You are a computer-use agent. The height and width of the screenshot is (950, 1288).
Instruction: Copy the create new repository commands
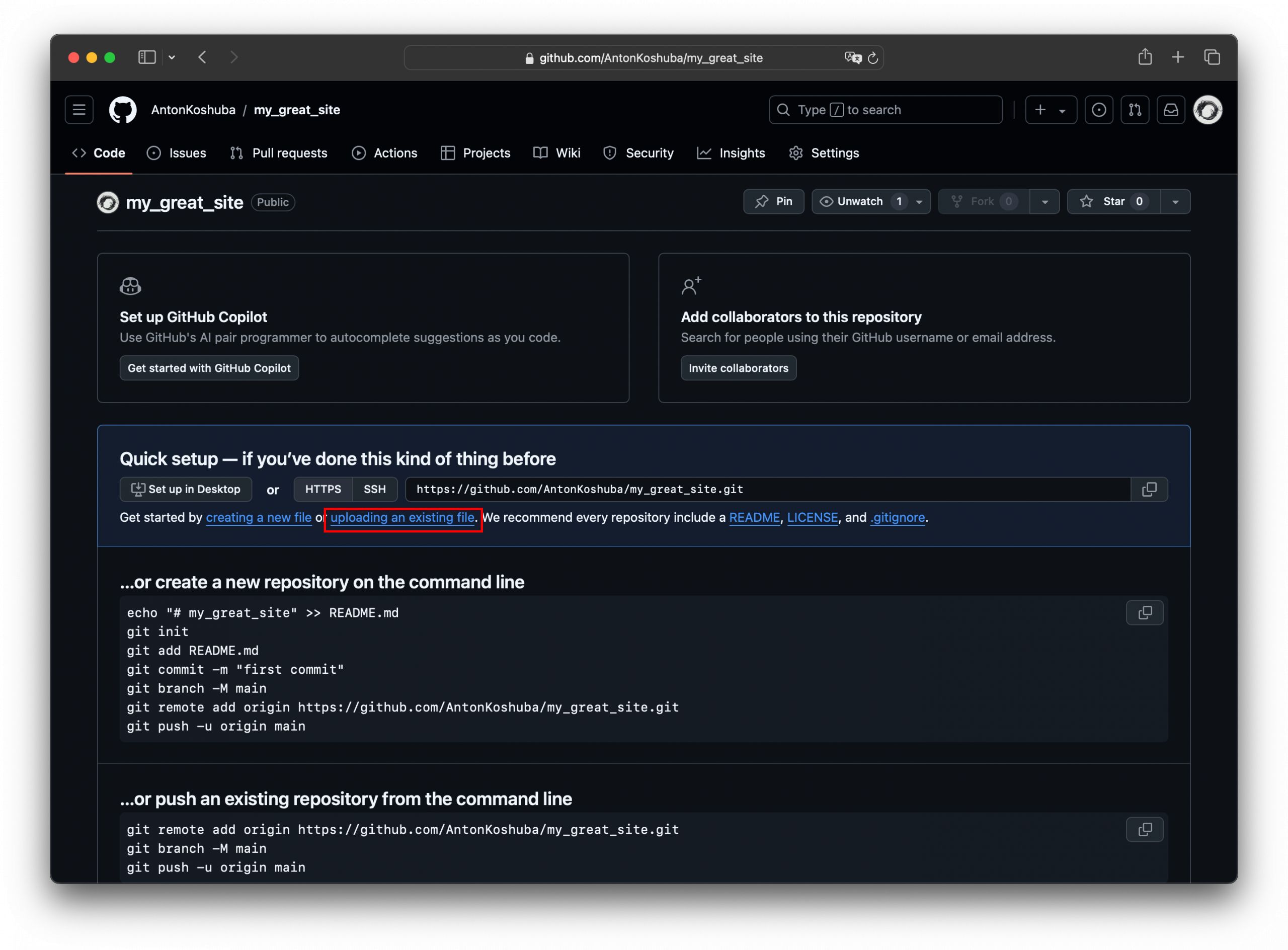point(1144,612)
